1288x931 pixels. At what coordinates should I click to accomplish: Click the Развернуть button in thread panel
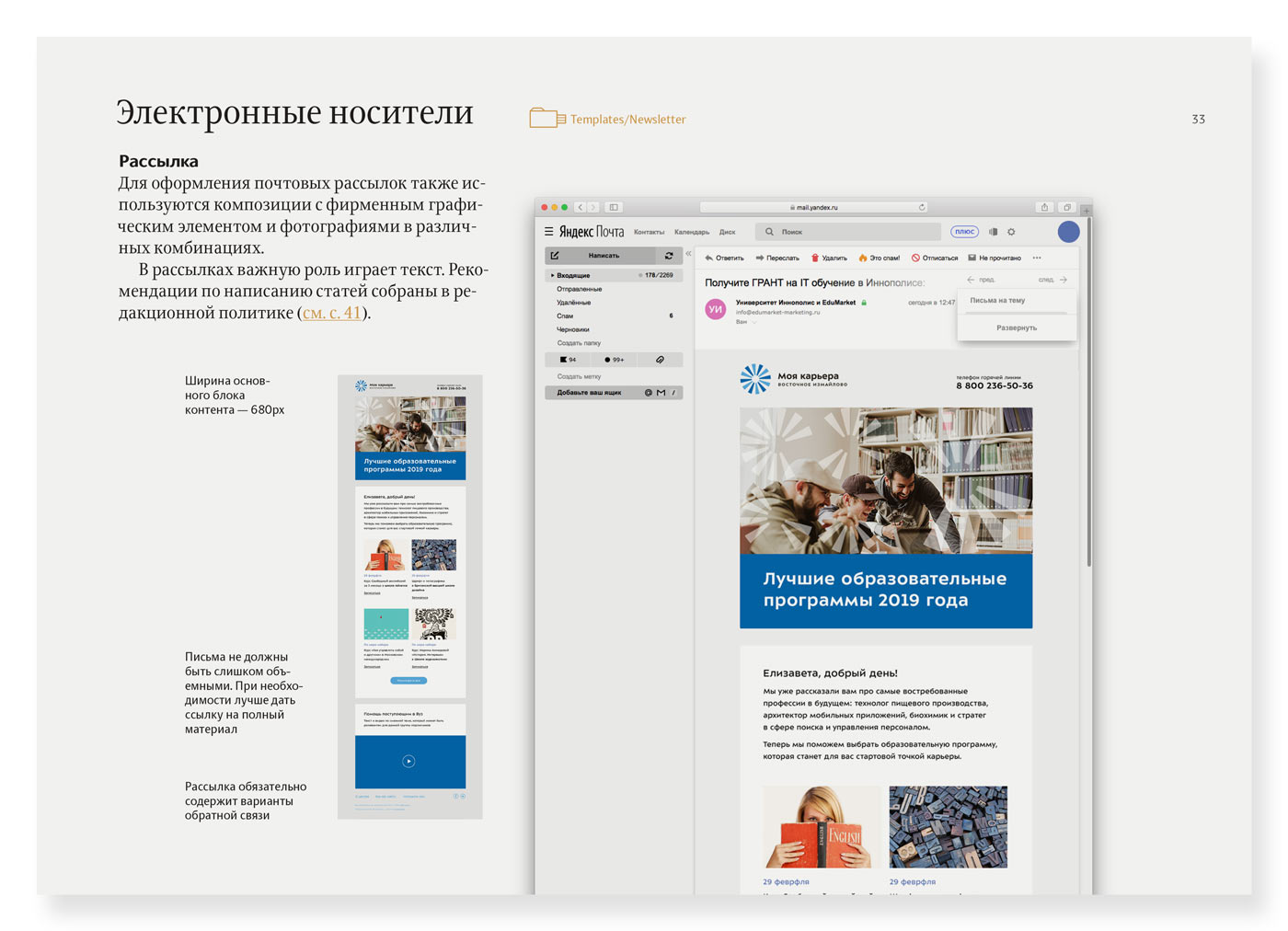1016,328
